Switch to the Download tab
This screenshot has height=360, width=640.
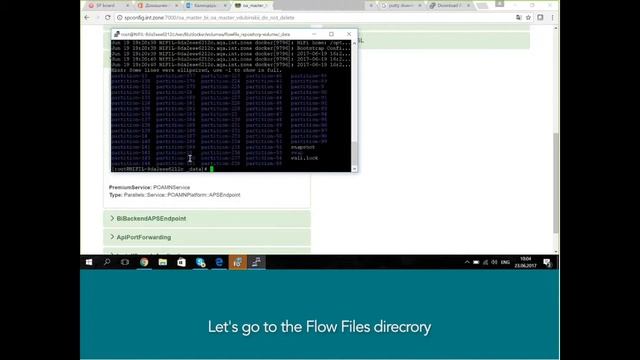pos(448,6)
